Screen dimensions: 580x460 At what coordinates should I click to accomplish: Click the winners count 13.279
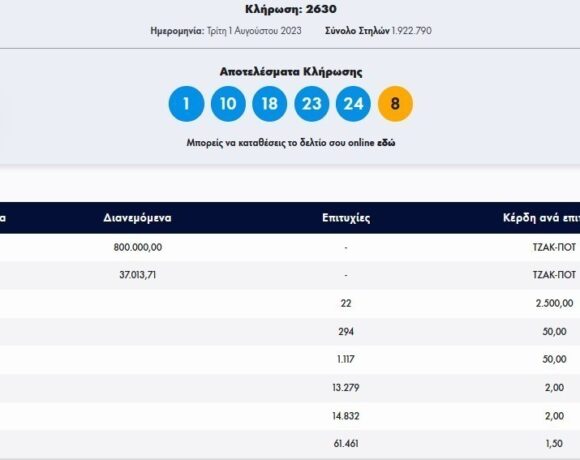tap(346, 388)
